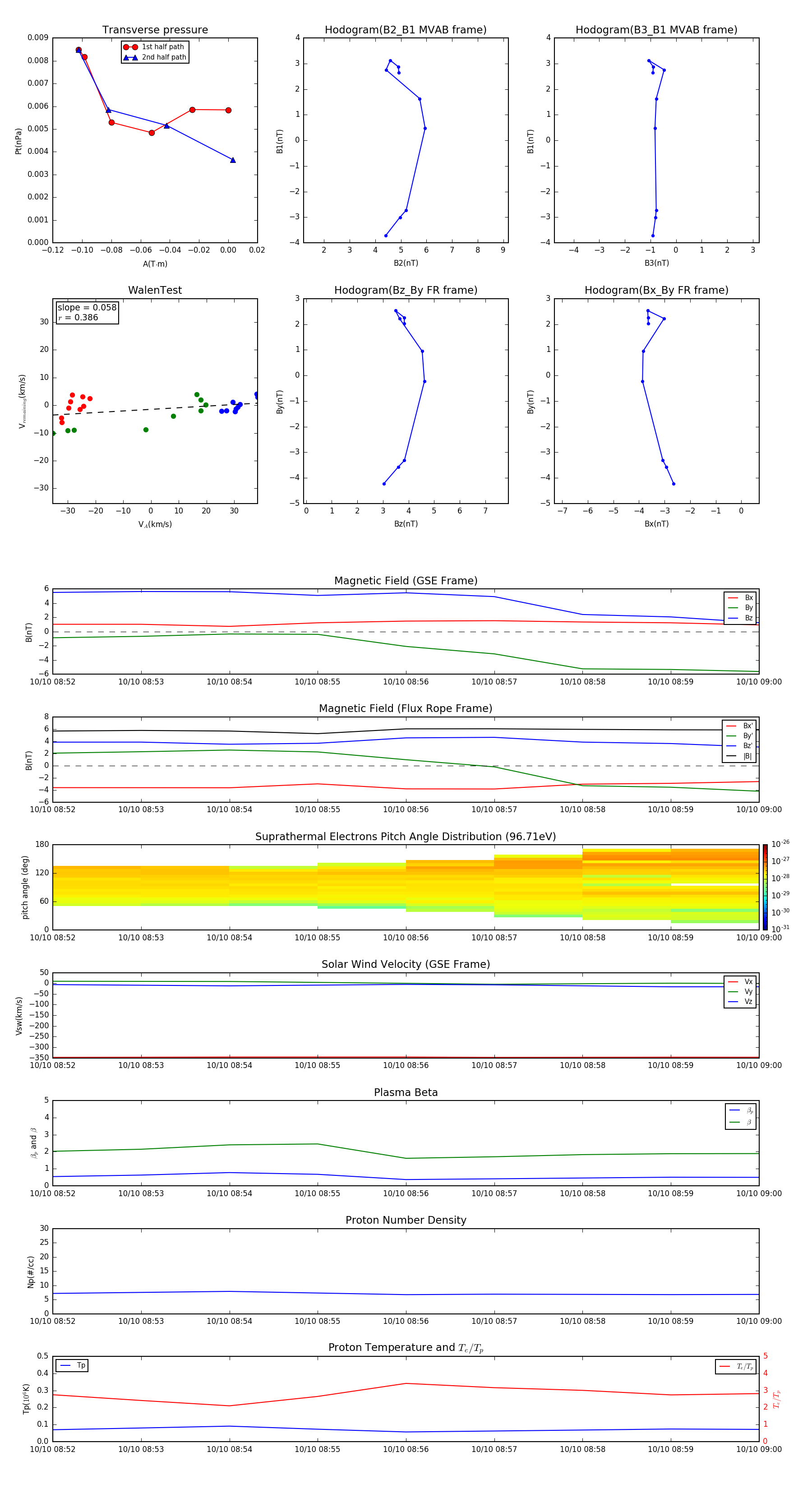Click the 'Transverse pressure' plot title
This screenshot has height=1489, width=812.
[155, 29]
